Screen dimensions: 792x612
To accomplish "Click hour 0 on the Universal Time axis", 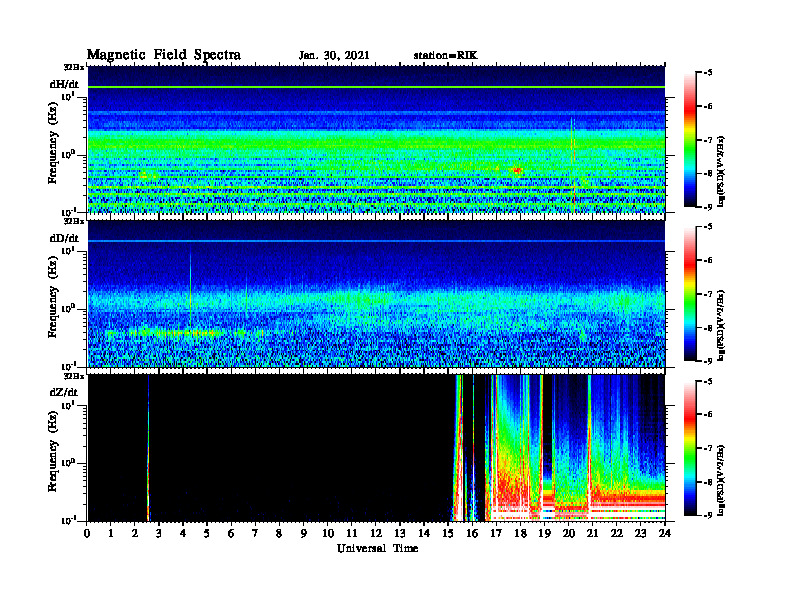I will point(87,534).
